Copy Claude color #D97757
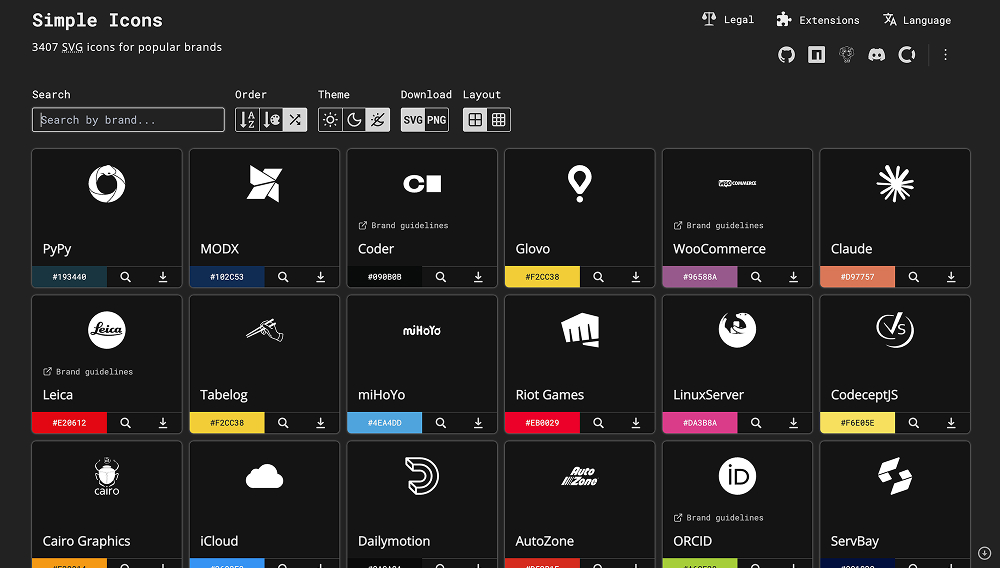This screenshot has height=568, width=1000. click(x=857, y=277)
